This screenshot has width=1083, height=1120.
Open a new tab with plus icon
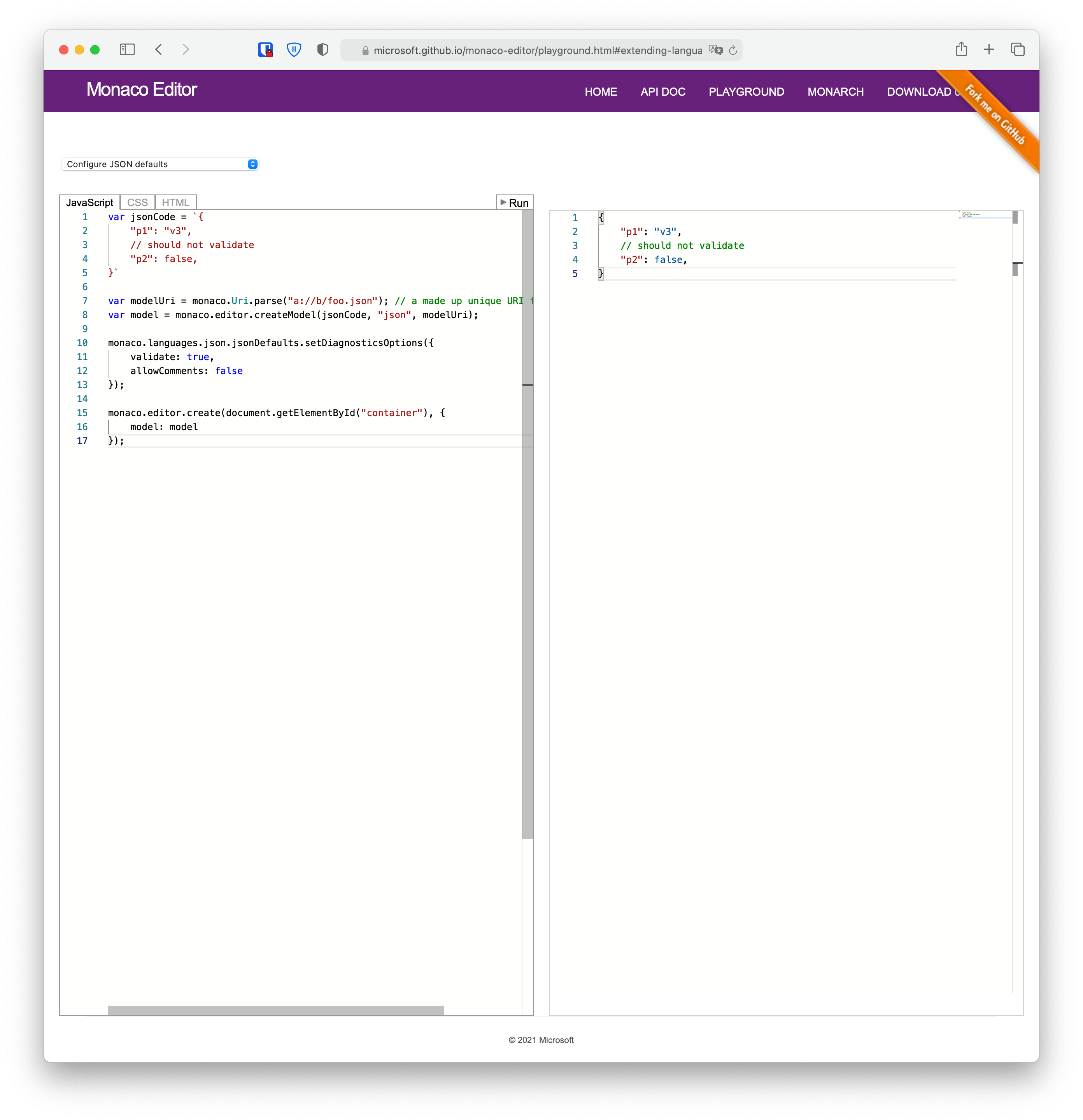[989, 50]
